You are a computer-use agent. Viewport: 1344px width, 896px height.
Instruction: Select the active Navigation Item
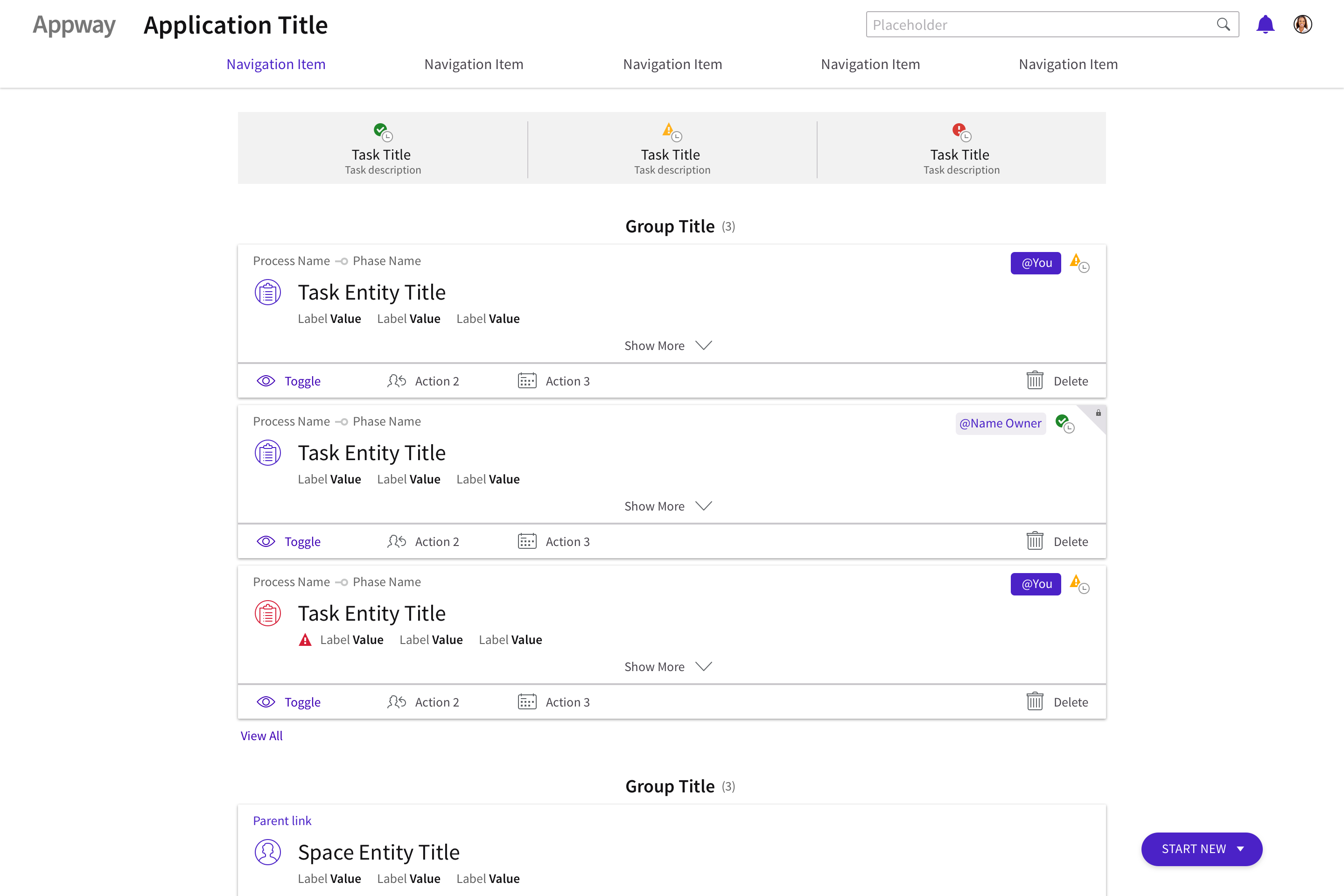pyautogui.click(x=276, y=64)
